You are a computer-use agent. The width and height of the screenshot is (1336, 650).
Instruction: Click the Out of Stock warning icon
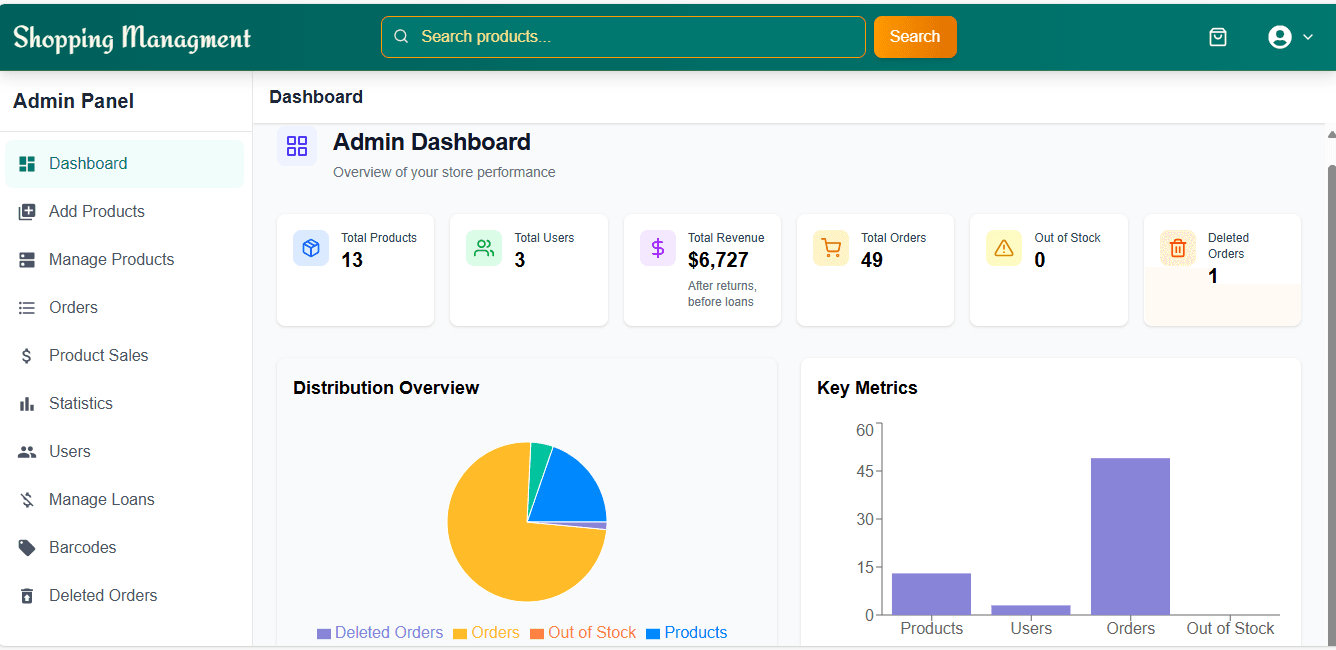(x=1004, y=248)
